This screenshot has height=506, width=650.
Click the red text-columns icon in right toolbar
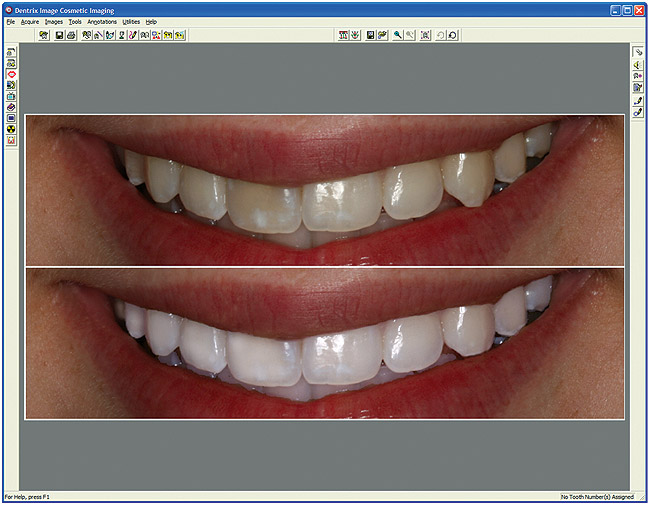343,35
